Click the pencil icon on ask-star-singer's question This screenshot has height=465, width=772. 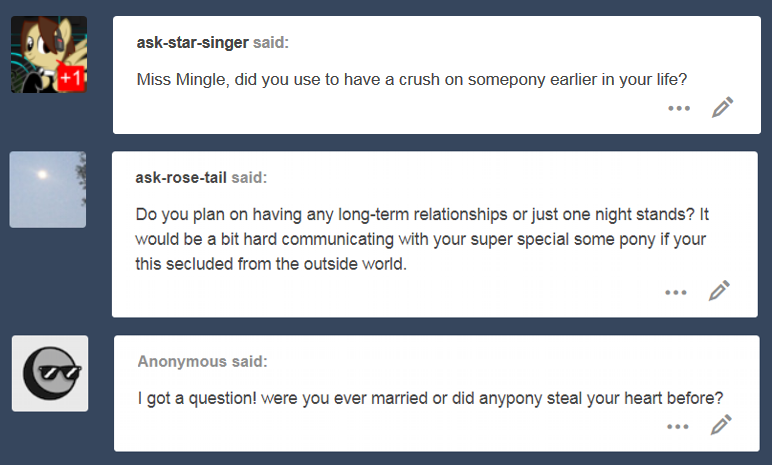coord(723,107)
